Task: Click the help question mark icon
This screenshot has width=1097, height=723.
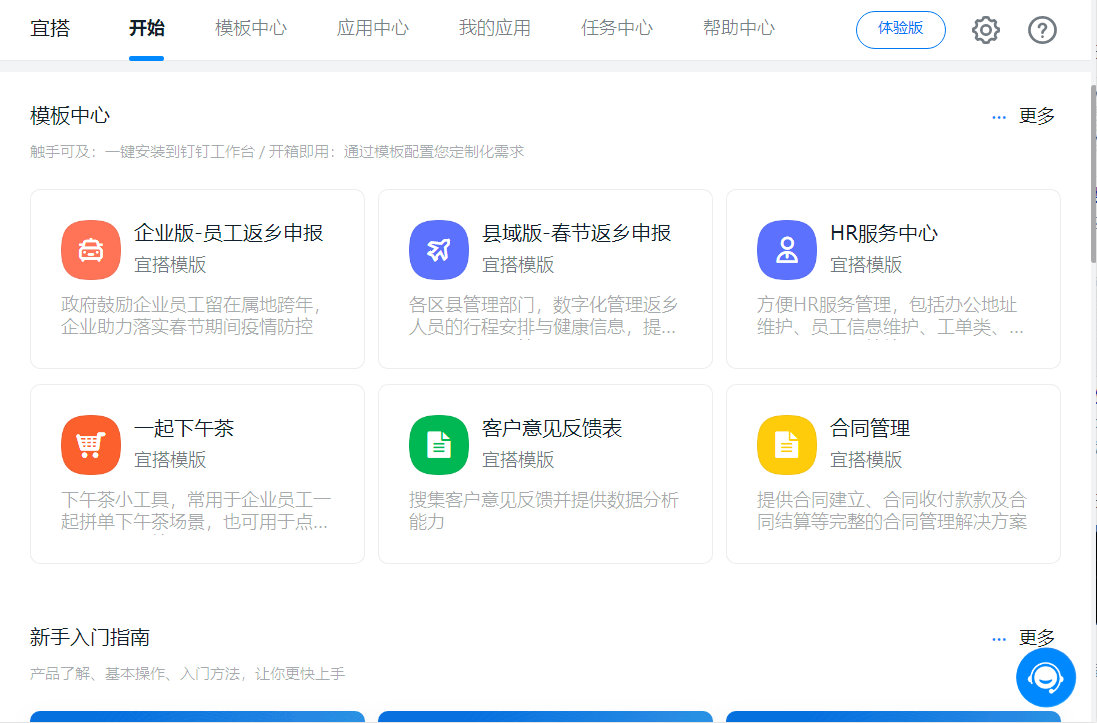Action: click(x=1042, y=30)
